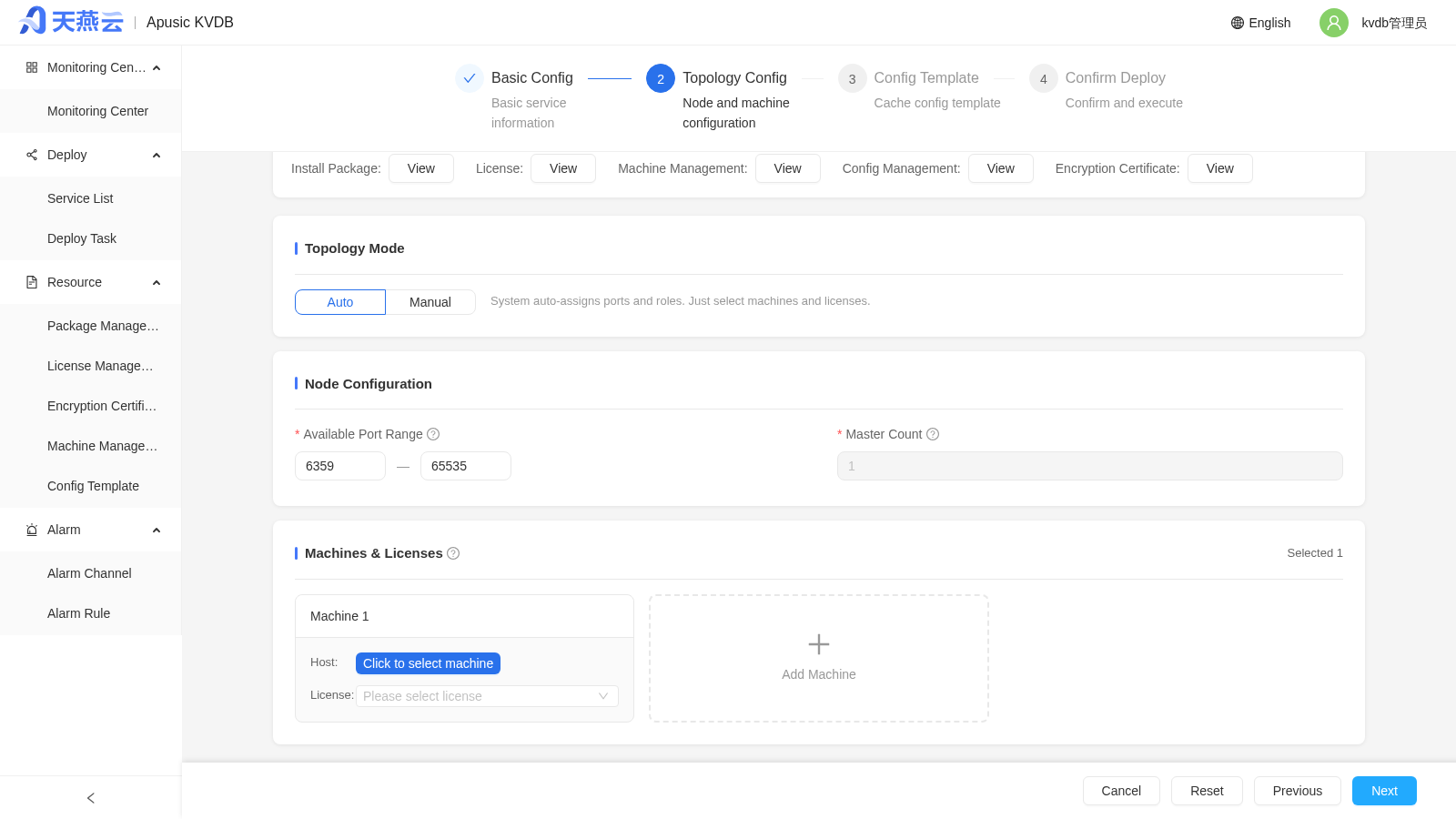Click the Machines & Licenses help icon
1456x819 pixels.
(x=453, y=553)
